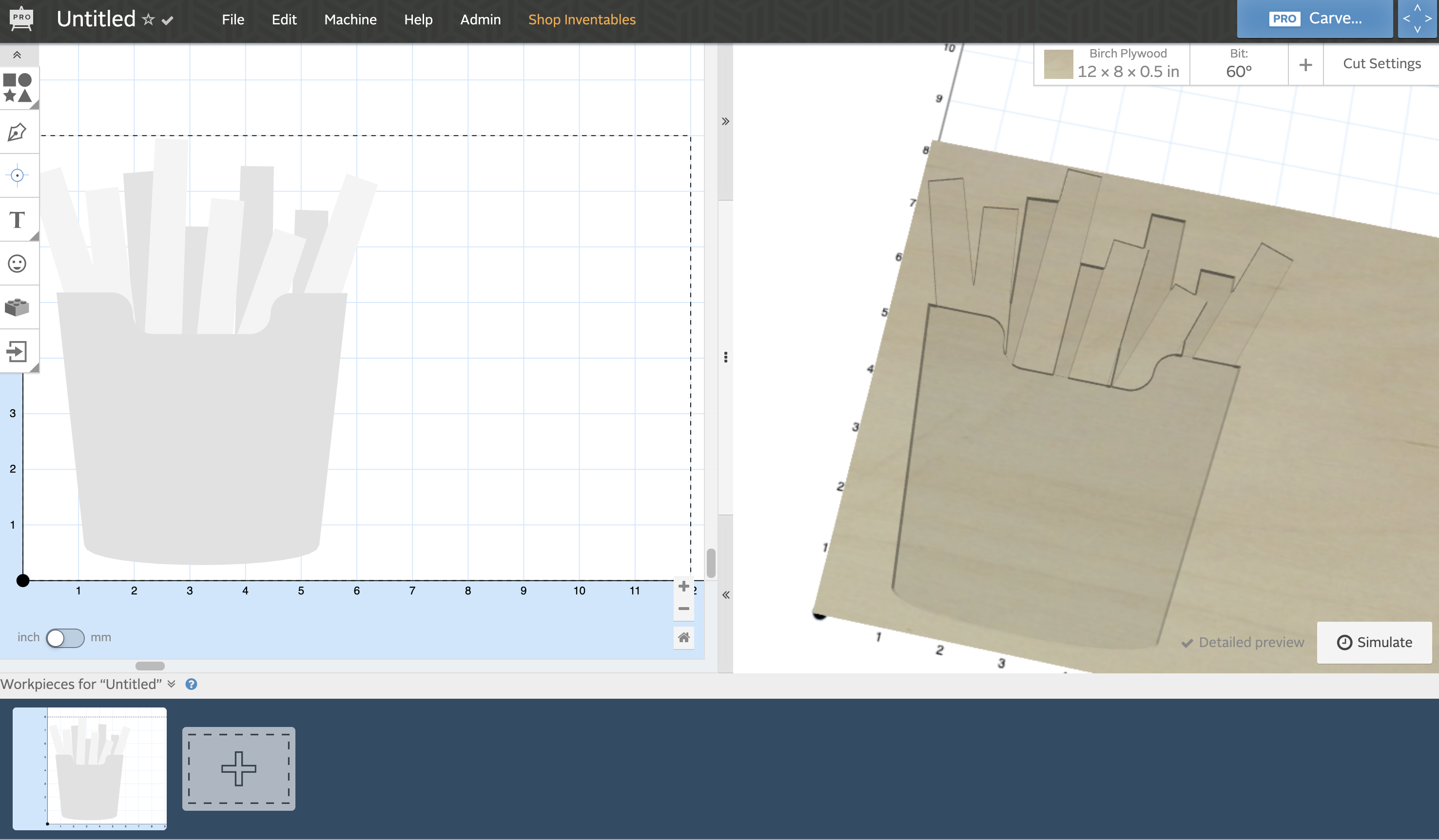
Task: Expand design pane with right chevrons
Action: point(725,121)
